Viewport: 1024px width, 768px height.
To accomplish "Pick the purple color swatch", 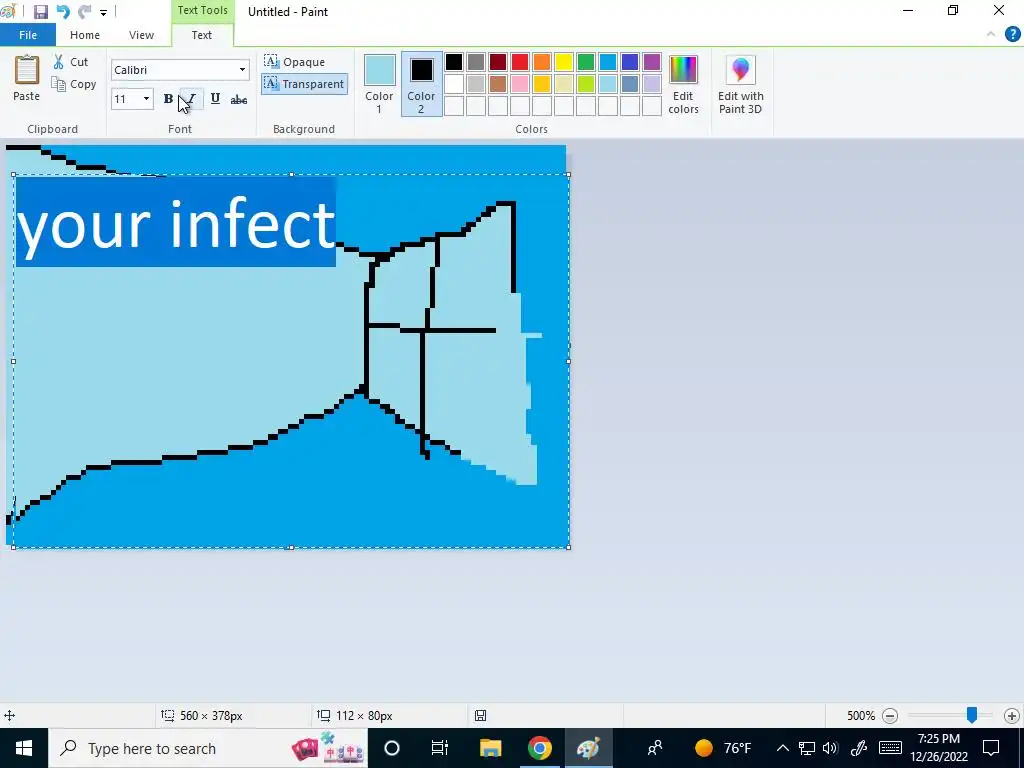I will point(652,62).
